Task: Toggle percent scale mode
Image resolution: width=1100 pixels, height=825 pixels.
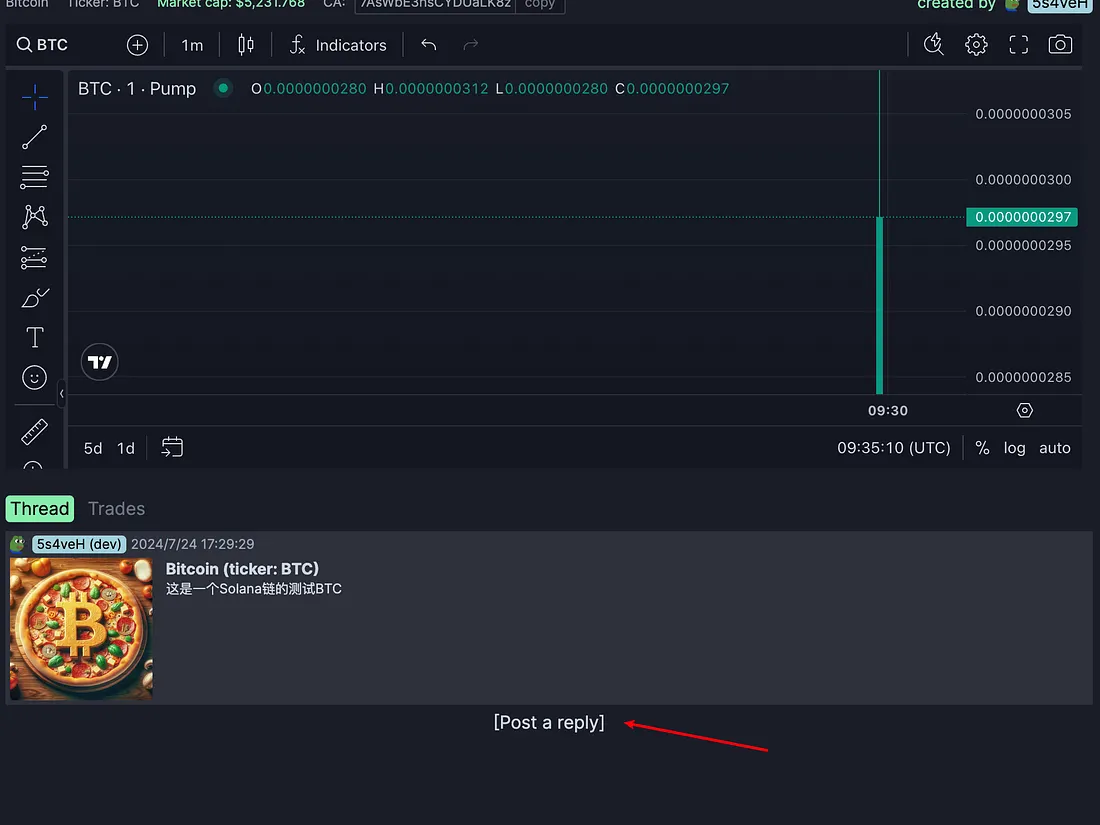Action: click(982, 448)
